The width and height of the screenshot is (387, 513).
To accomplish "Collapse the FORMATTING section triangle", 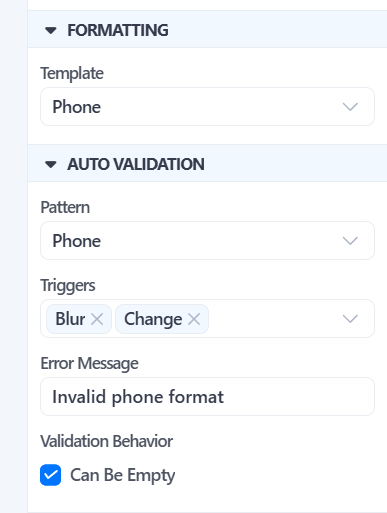I will click(x=51, y=31).
